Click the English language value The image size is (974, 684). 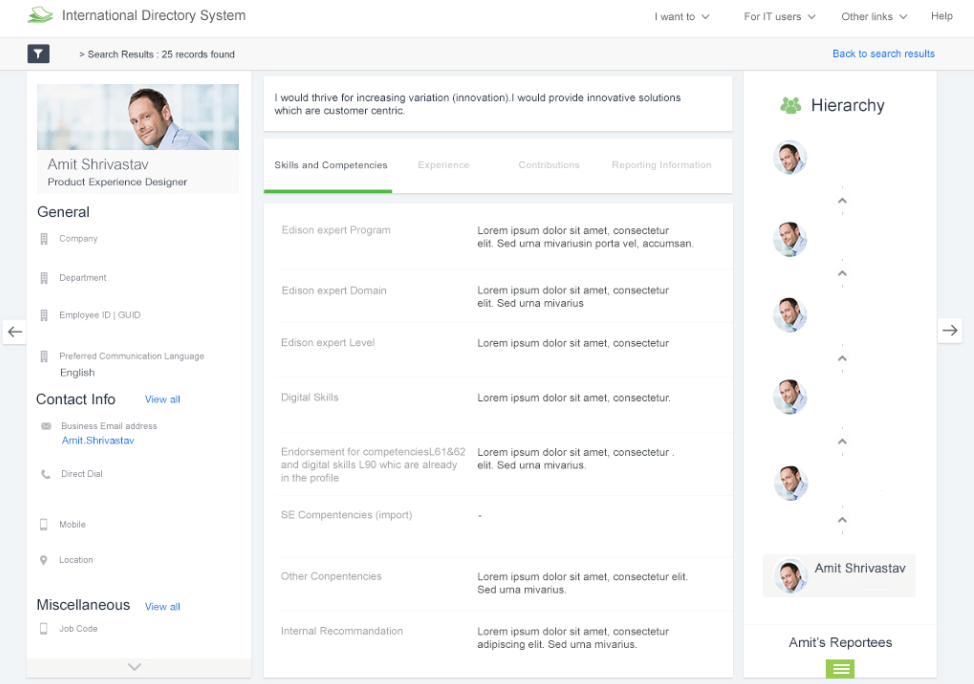78,373
